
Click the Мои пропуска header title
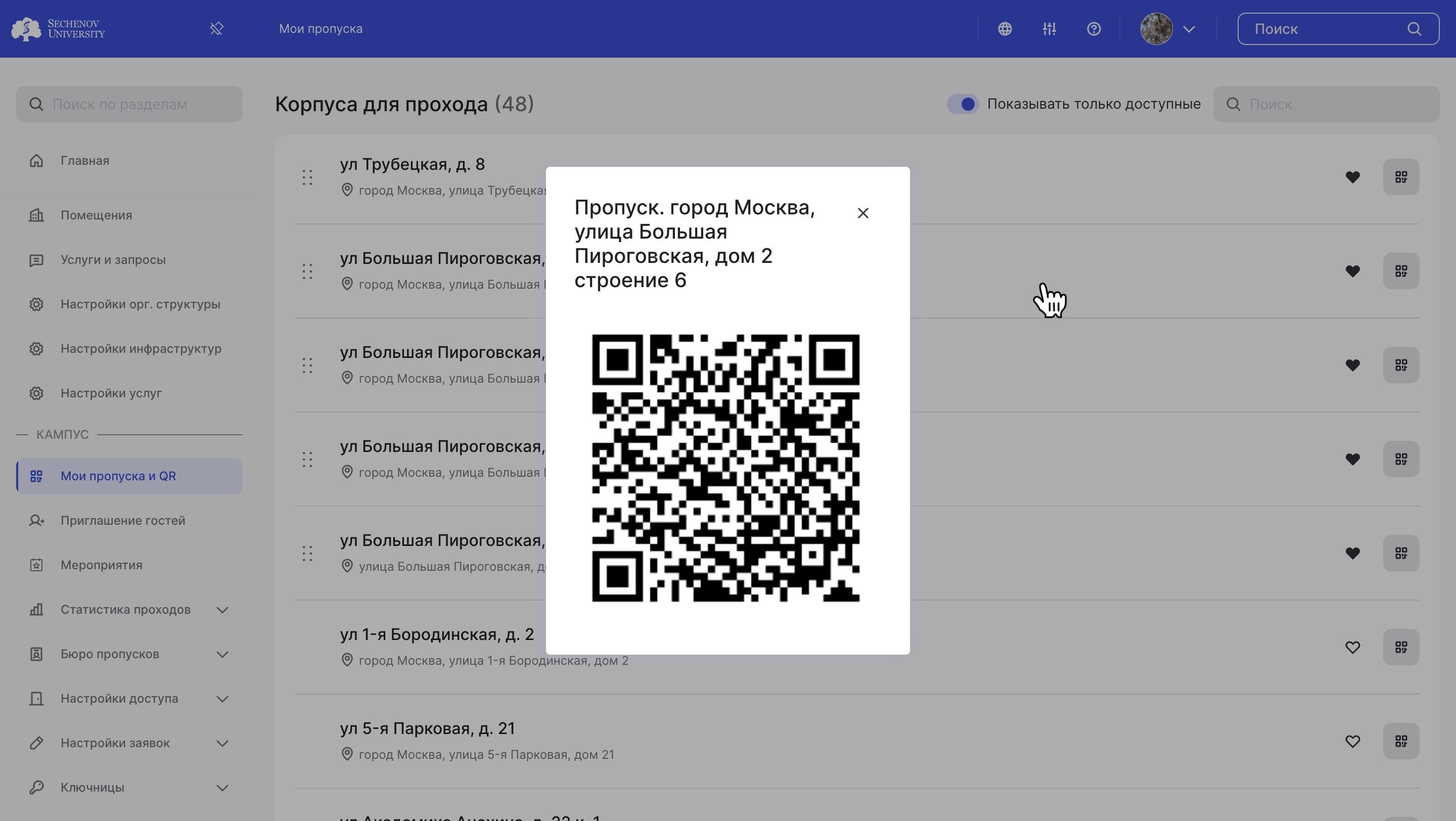click(321, 29)
